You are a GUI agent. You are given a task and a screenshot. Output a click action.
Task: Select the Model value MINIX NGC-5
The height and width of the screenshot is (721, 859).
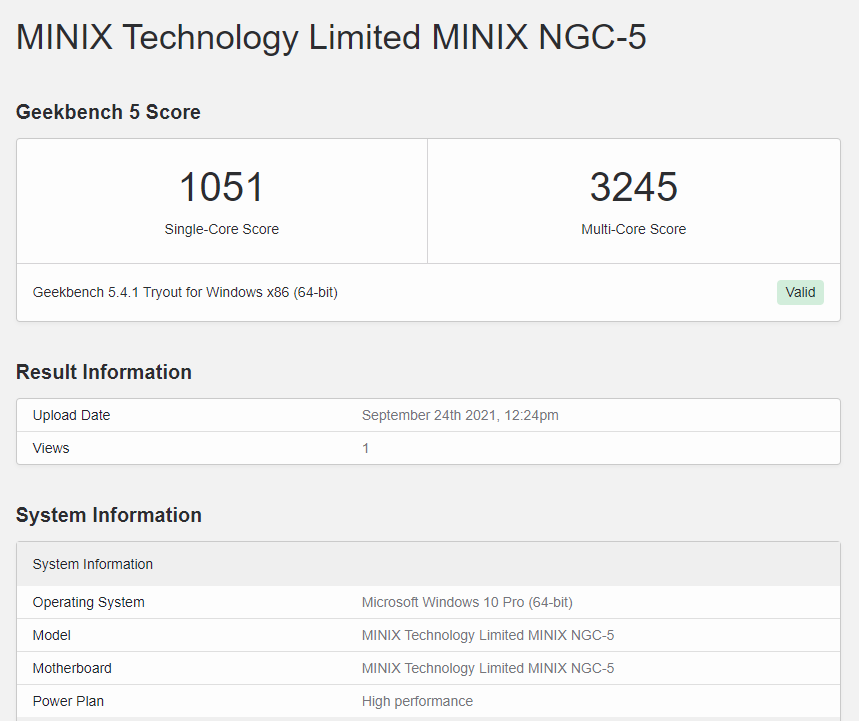coord(488,635)
